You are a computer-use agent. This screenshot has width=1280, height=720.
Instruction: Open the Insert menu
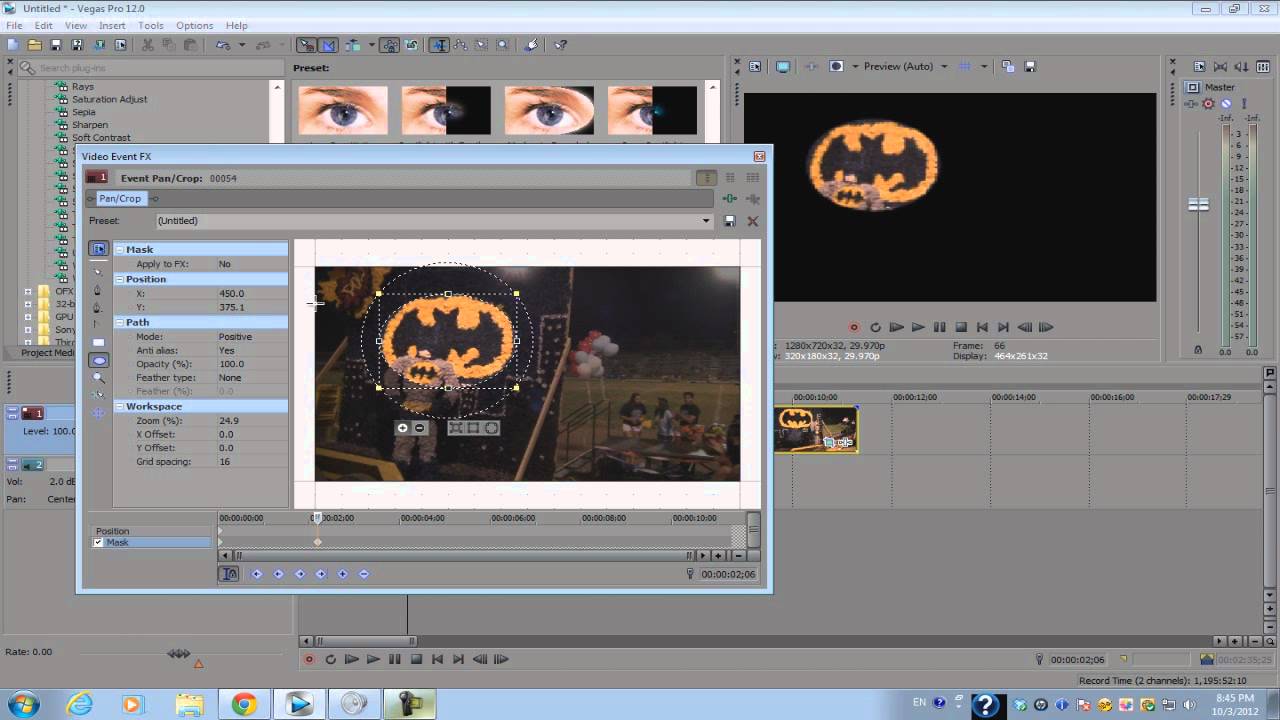[x=112, y=25]
